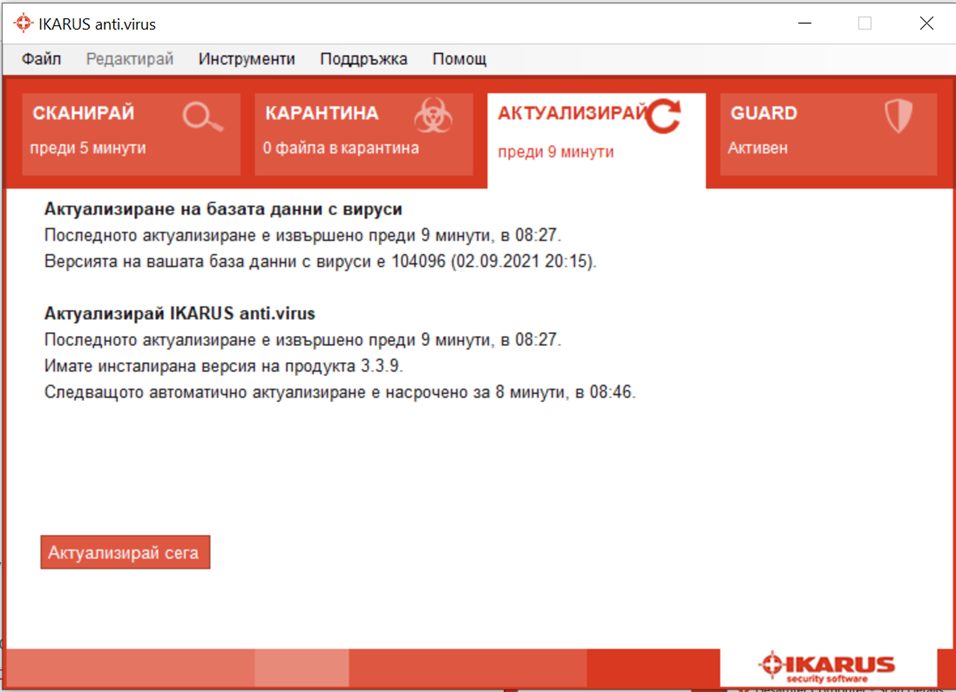
Task: Click the shield icon on the Guard tile
Action: (898, 116)
